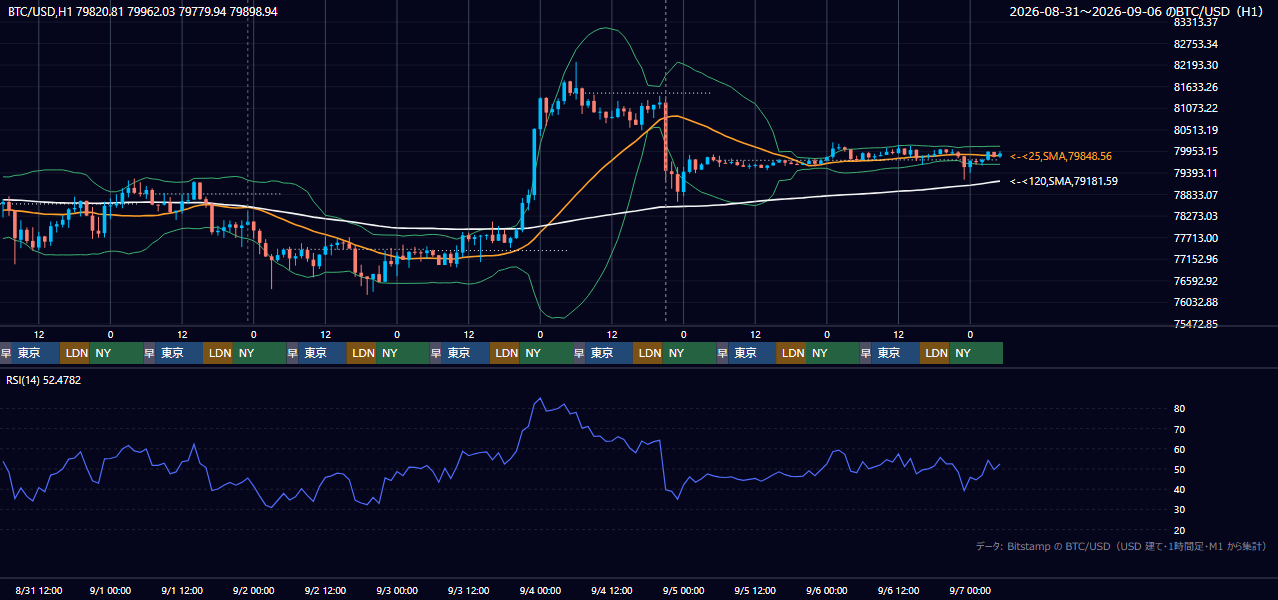Image resolution: width=1278 pixels, height=600 pixels.
Task: Click the RSI(14) 52.4782 indicator label
Action: [x=44, y=380]
